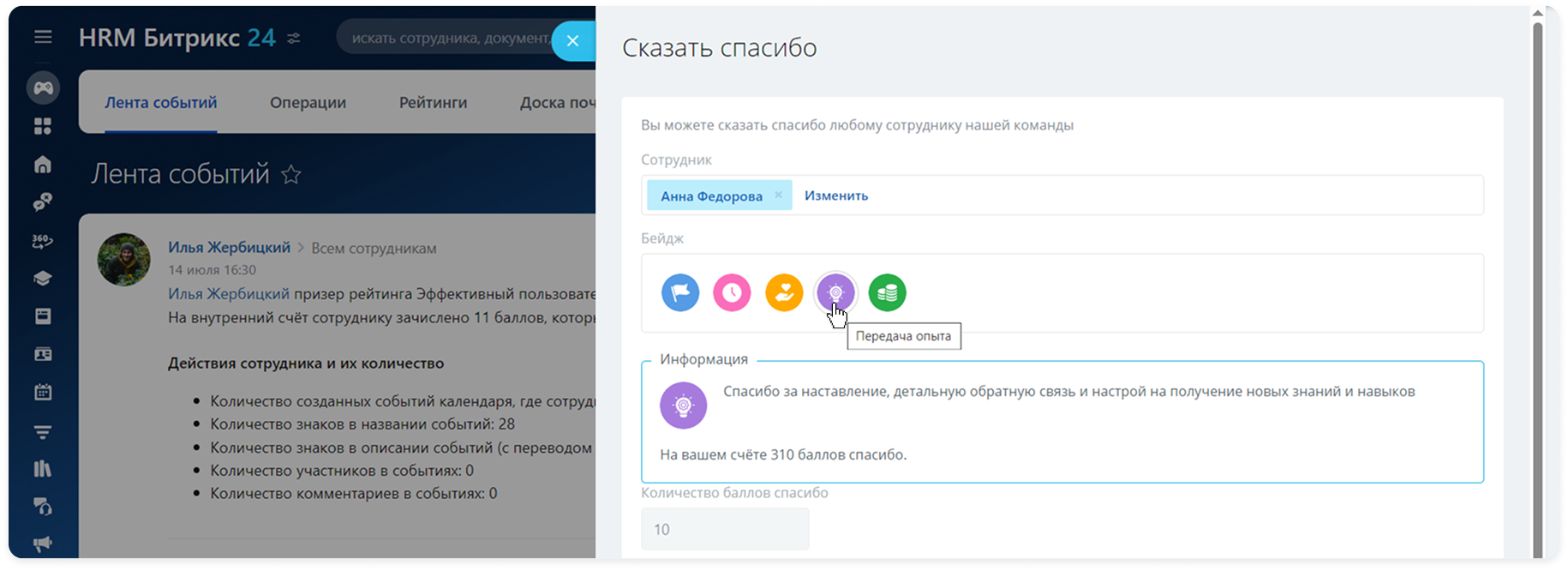Switch to the Операции tab
This screenshot has width=1568, height=571.
pos(308,103)
